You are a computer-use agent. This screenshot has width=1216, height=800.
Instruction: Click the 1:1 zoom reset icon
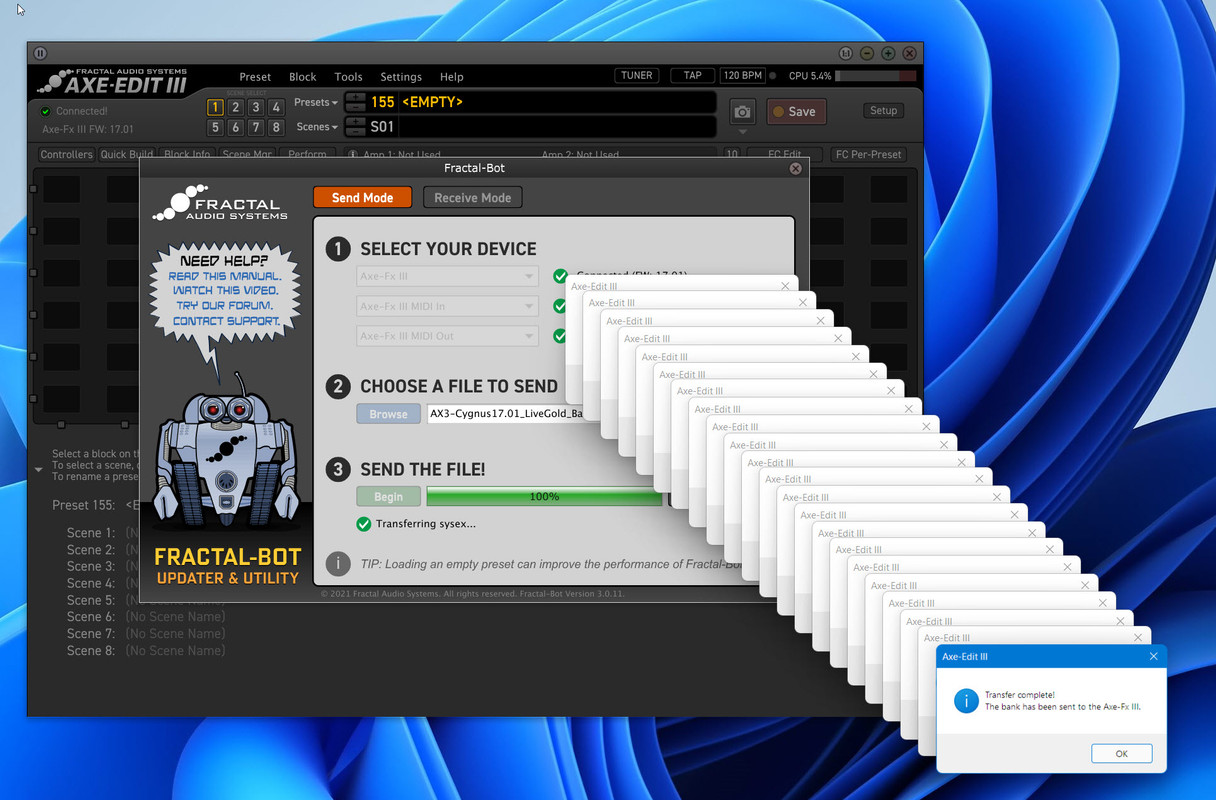click(x=846, y=53)
